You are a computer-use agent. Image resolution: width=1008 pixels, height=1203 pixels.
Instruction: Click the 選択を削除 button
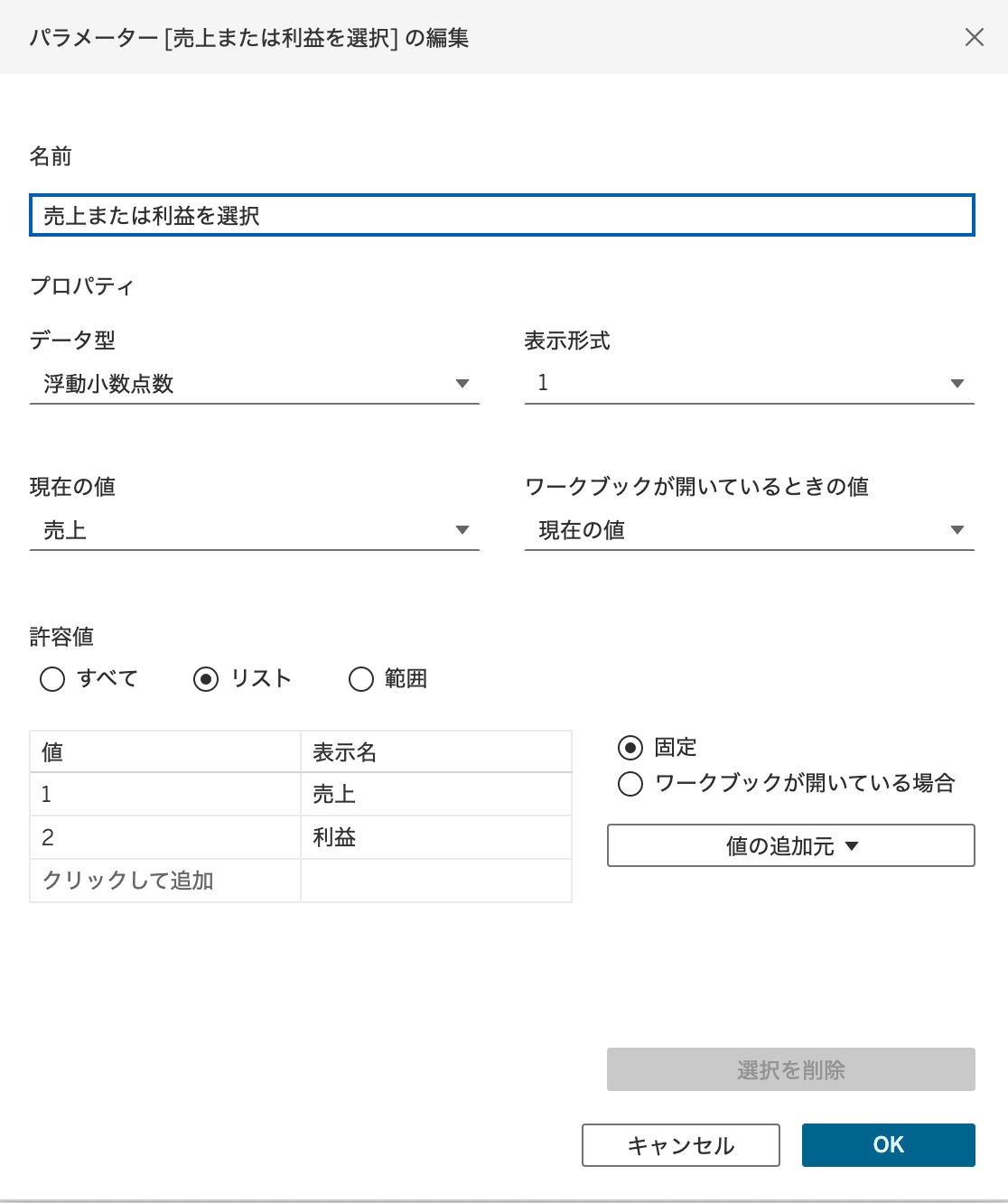pos(791,1069)
